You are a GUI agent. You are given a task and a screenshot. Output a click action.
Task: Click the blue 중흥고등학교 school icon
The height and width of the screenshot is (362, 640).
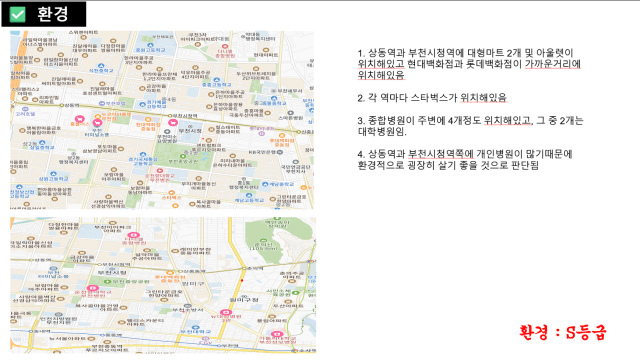click(x=217, y=80)
